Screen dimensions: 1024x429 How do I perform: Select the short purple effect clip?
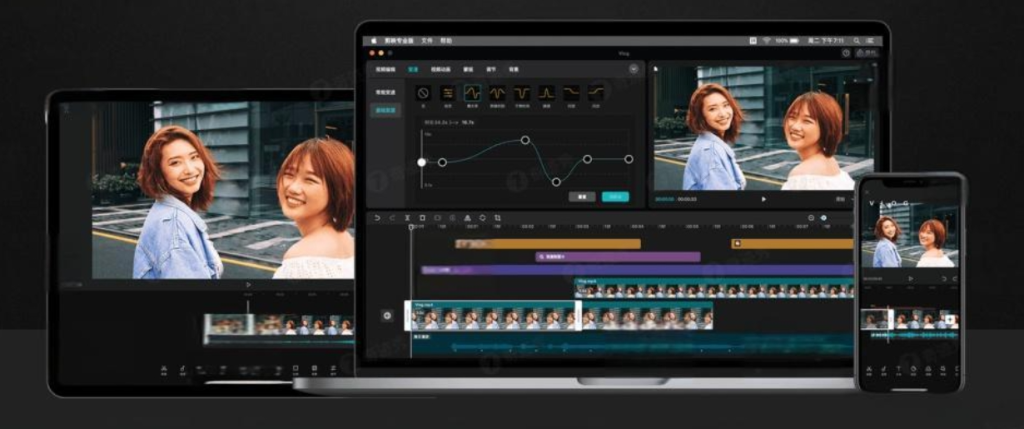coord(618,257)
